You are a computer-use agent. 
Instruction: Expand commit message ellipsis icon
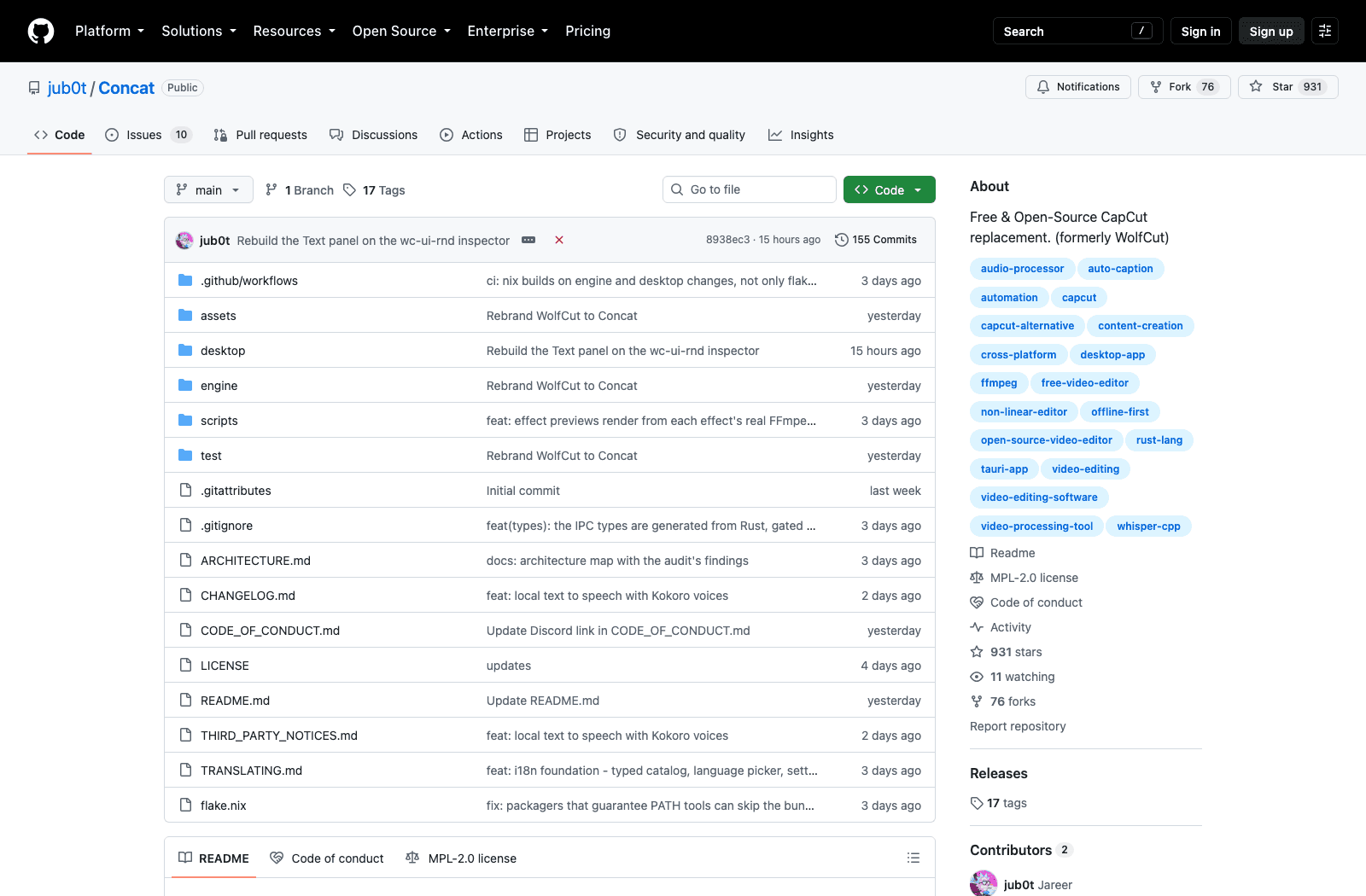(528, 240)
